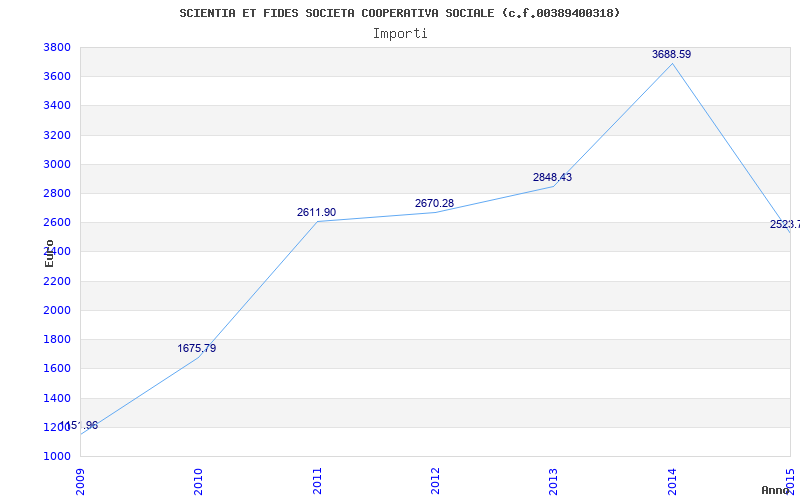
Task: Click the 2848.43 data label
Action: click(553, 178)
